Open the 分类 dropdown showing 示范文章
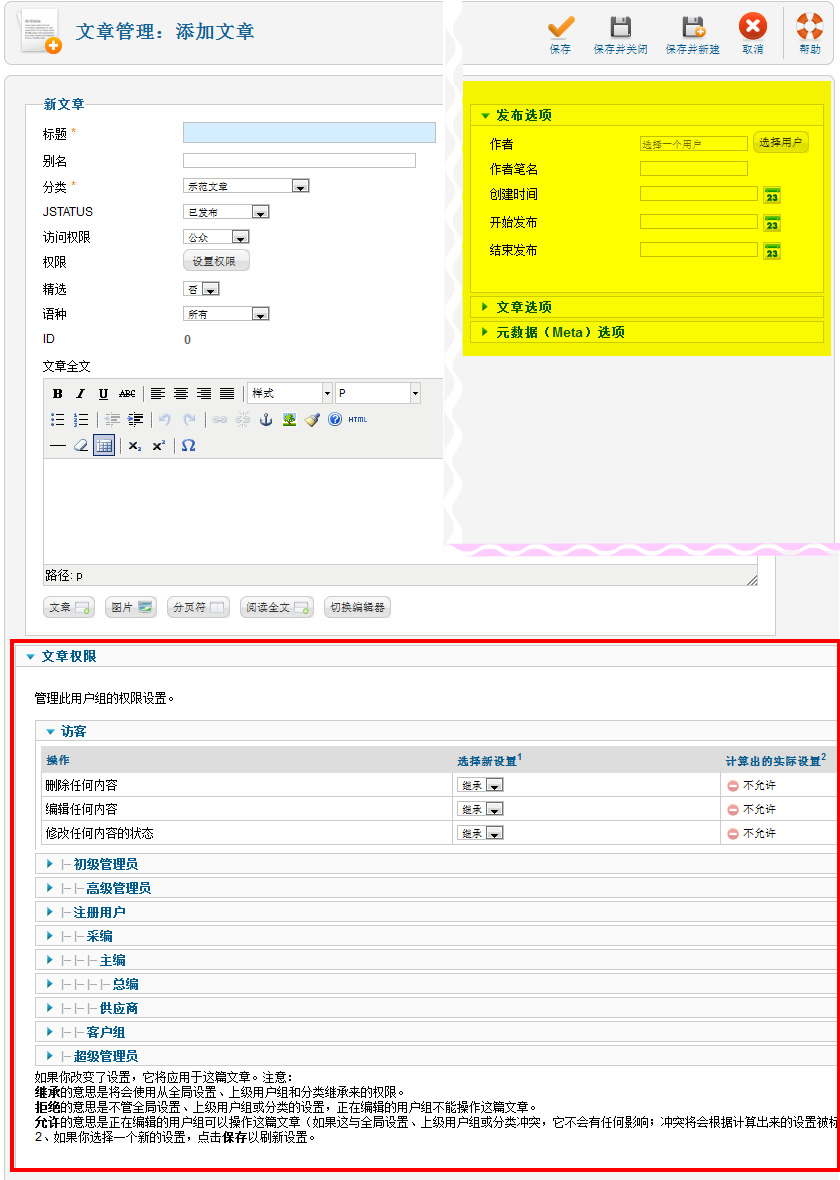Image resolution: width=840 pixels, height=1180 pixels. 246,186
